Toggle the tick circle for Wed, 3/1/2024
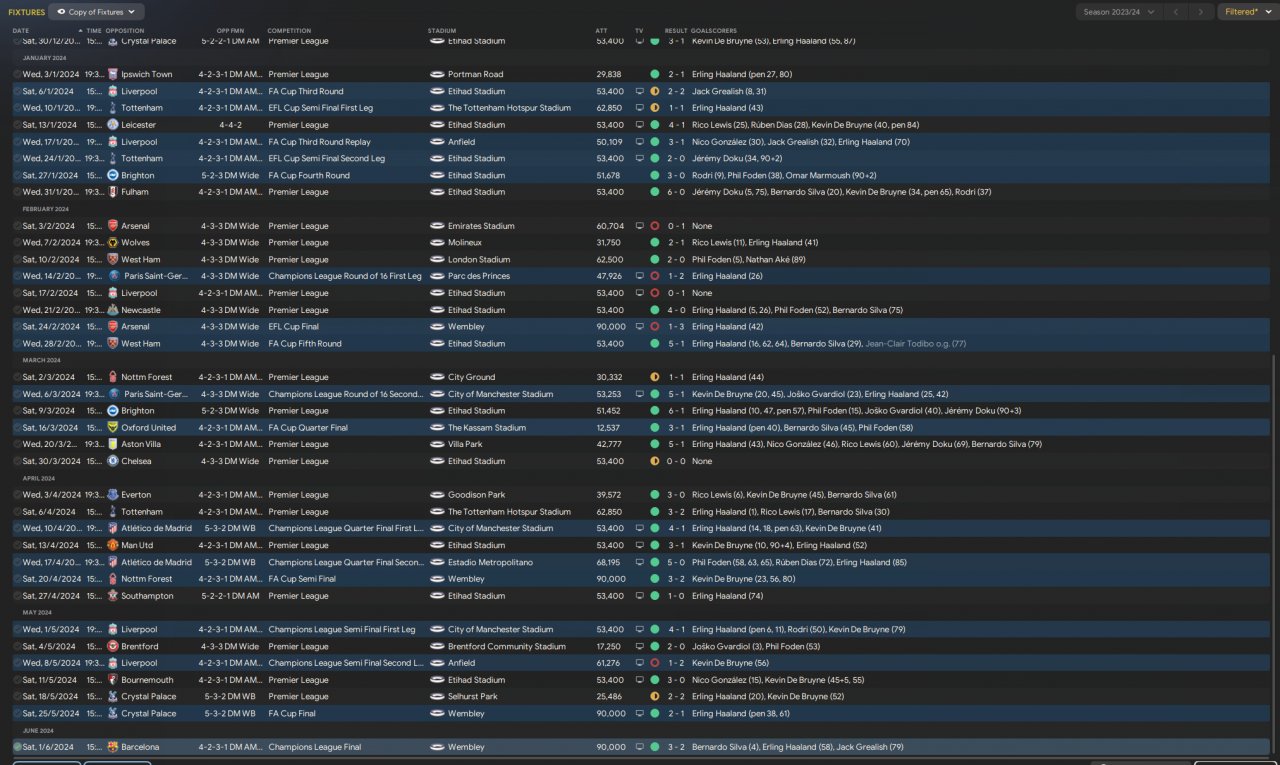The image size is (1280, 765). coord(17,74)
